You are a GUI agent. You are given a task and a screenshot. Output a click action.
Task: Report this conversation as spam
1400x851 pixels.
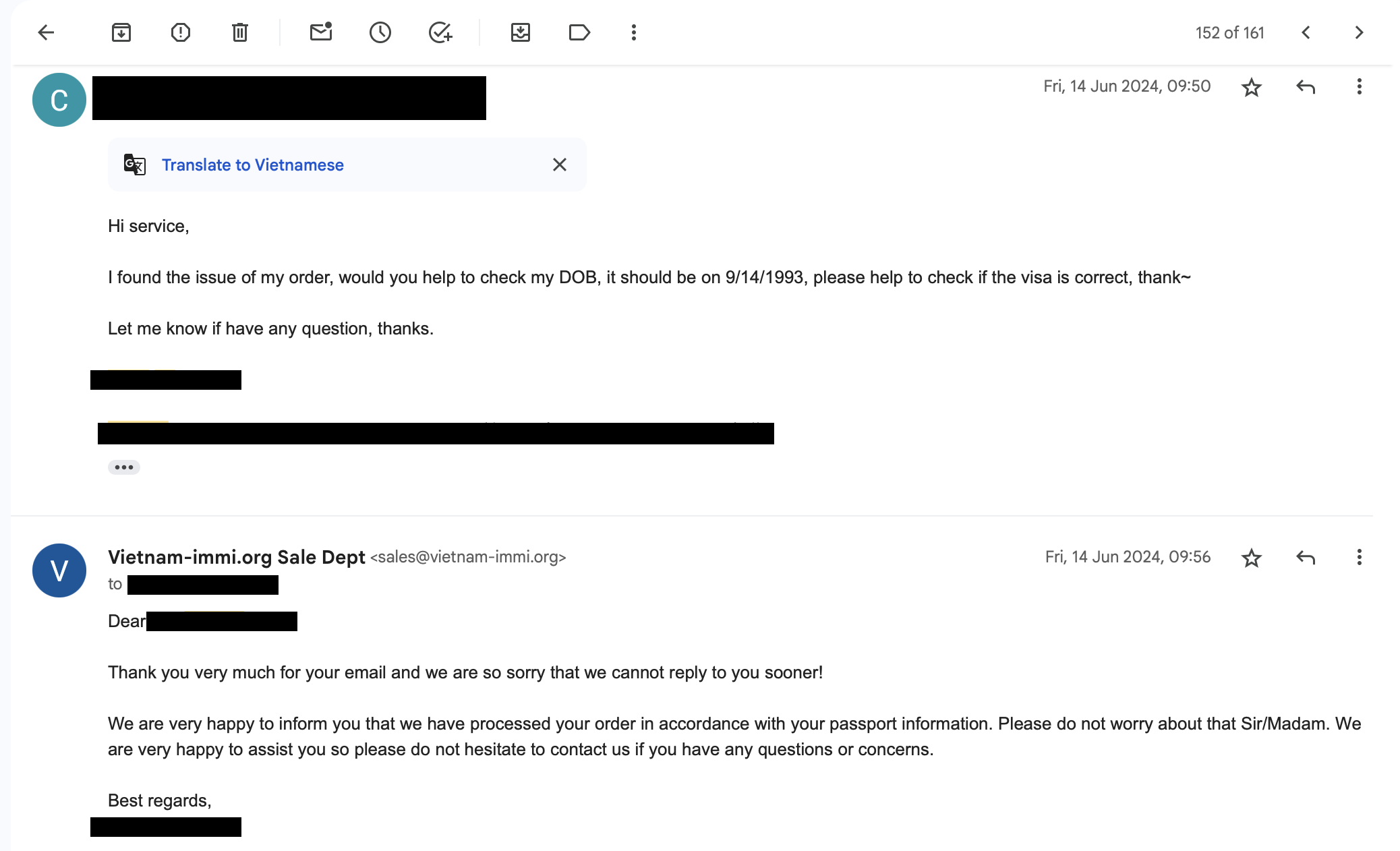[x=181, y=32]
